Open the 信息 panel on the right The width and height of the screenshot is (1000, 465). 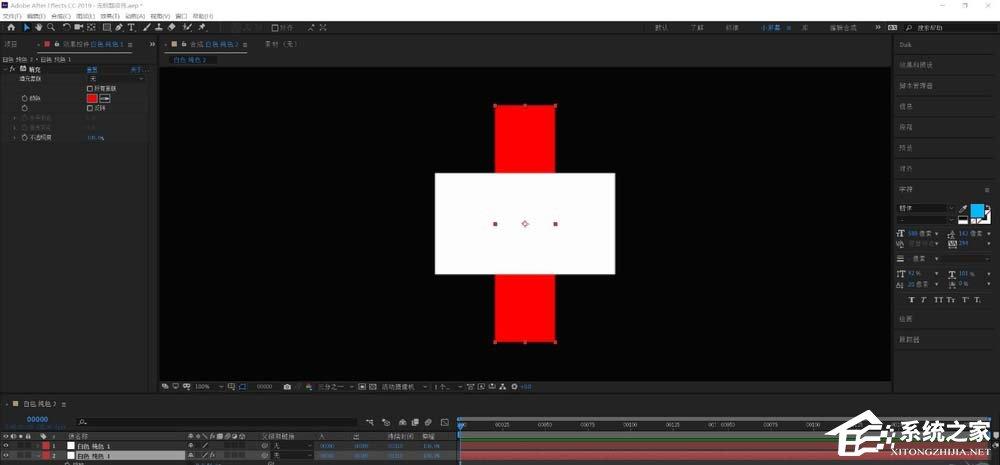[906, 107]
